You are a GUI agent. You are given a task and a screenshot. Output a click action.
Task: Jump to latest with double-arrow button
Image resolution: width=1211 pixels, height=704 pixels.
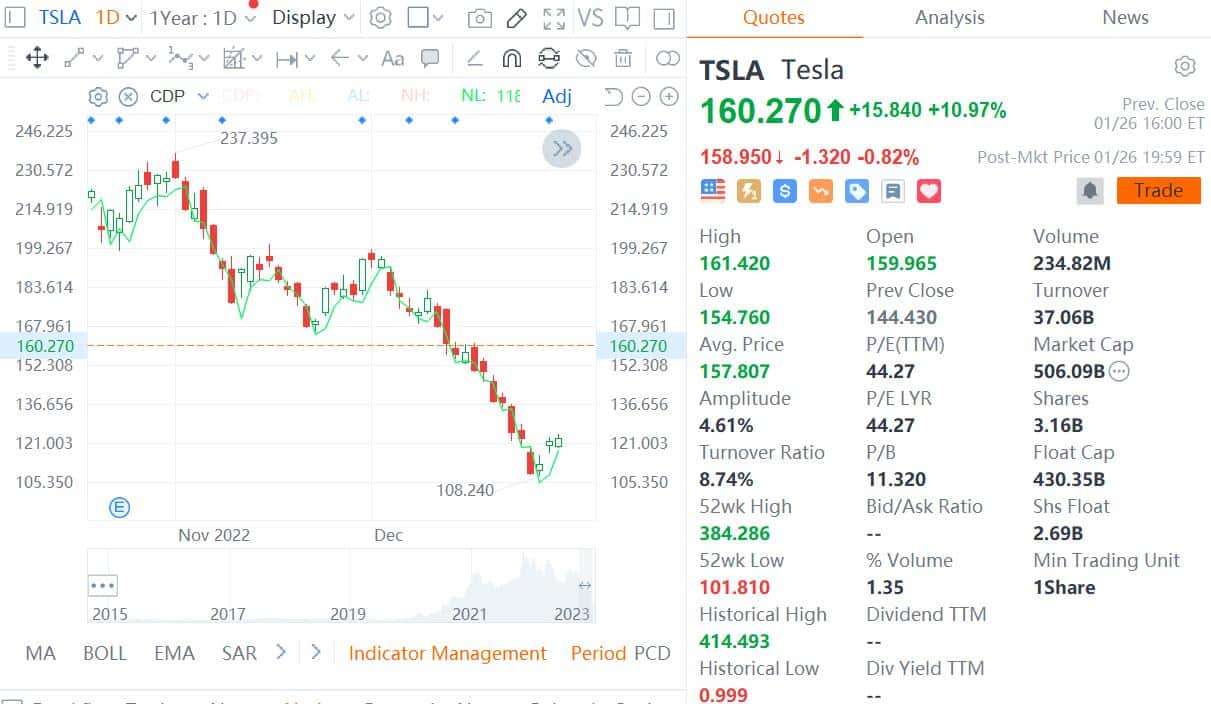coord(562,149)
